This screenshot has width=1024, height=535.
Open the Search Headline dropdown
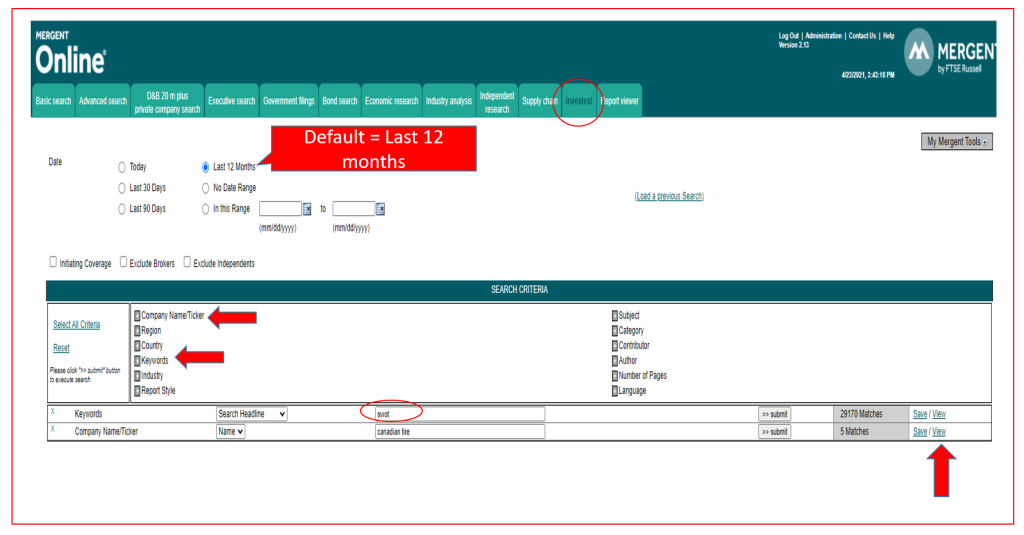coord(251,414)
